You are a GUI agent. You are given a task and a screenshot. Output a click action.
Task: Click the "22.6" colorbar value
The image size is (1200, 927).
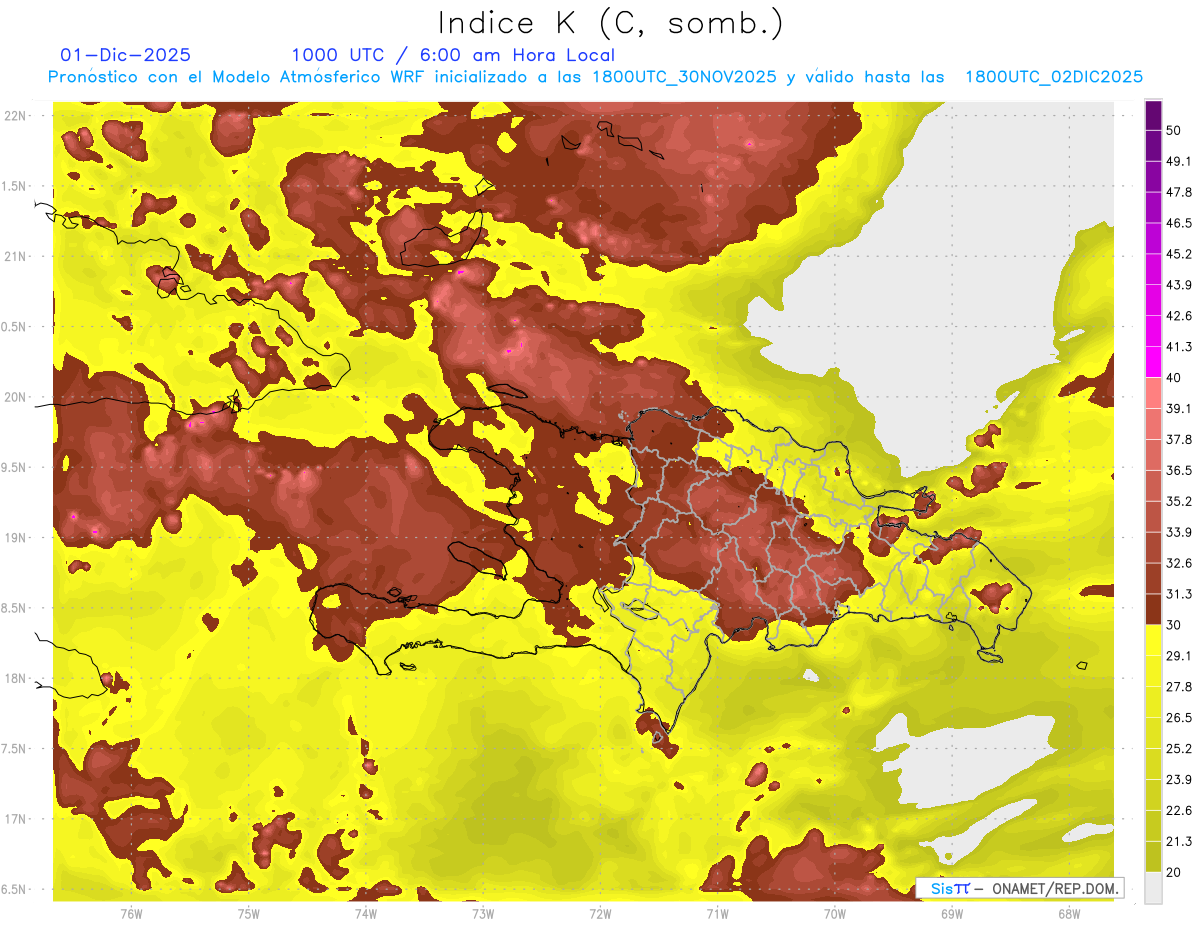[1179, 810]
